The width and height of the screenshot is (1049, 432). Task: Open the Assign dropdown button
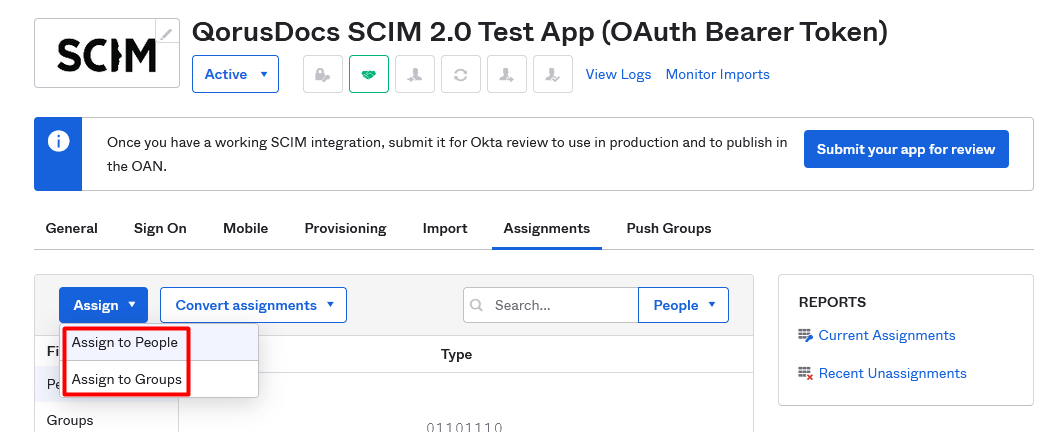(x=104, y=305)
